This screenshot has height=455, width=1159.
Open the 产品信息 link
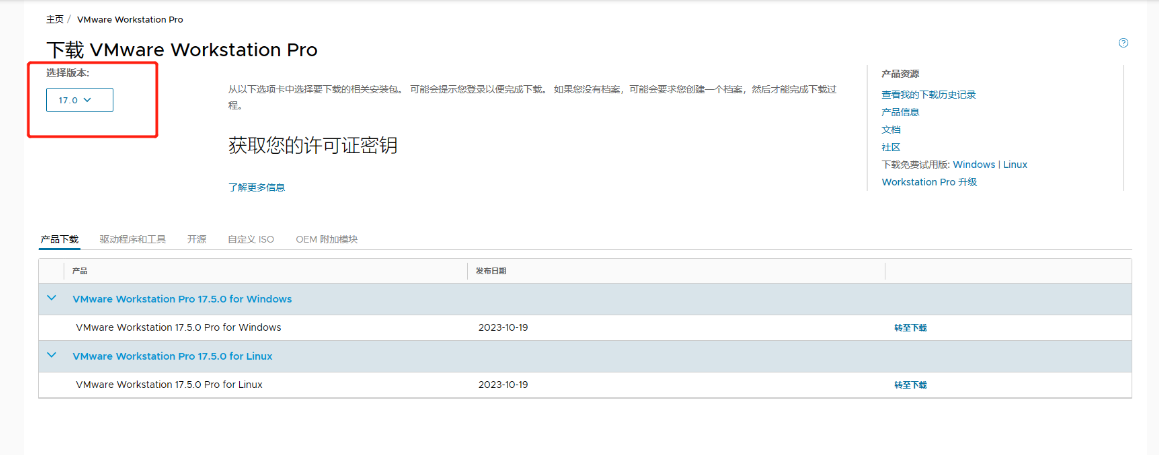point(900,112)
